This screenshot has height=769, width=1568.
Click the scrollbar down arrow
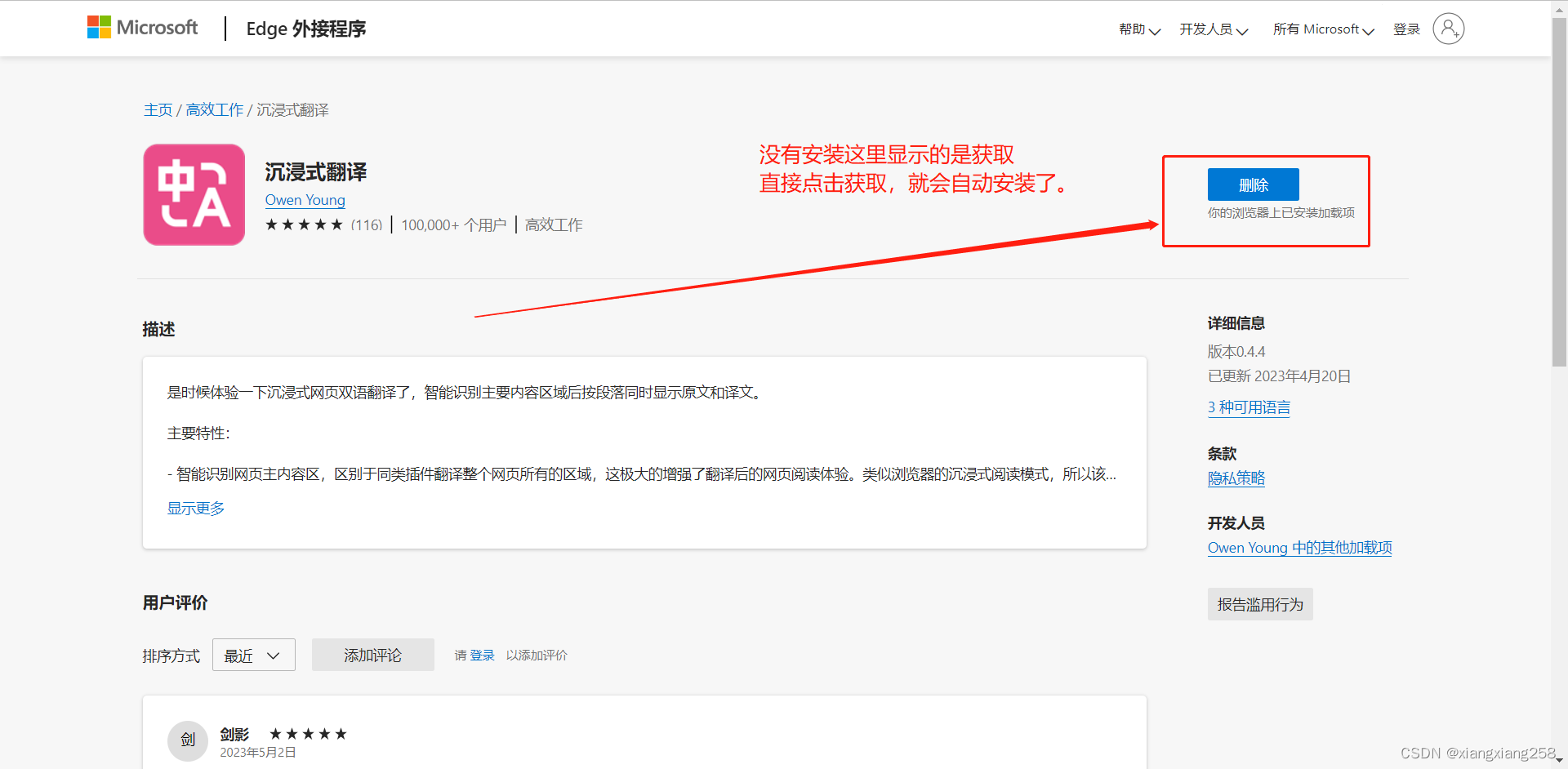1559,761
